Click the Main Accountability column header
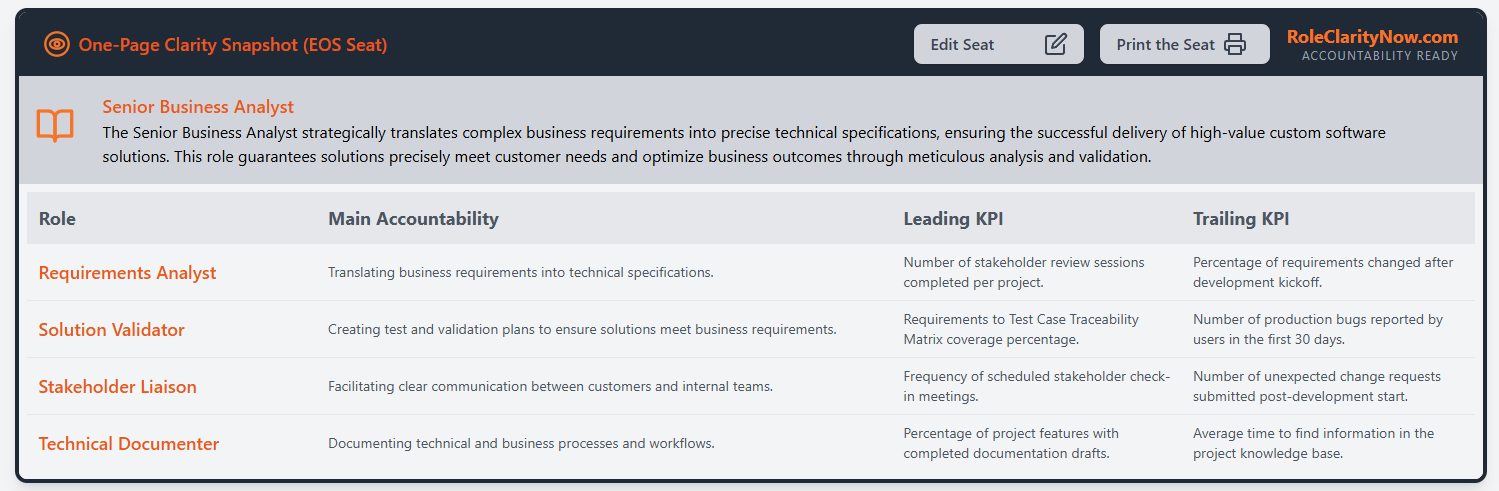The height and width of the screenshot is (491, 1499). point(413,219)
